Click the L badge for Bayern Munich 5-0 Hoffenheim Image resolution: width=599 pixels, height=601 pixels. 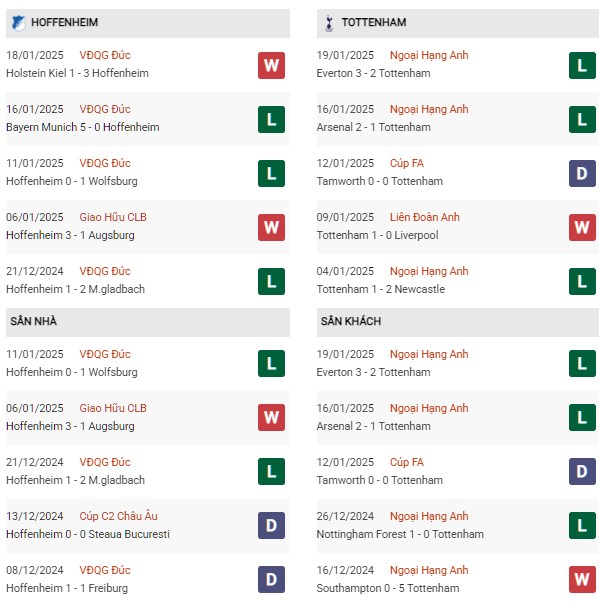[271, 120]
